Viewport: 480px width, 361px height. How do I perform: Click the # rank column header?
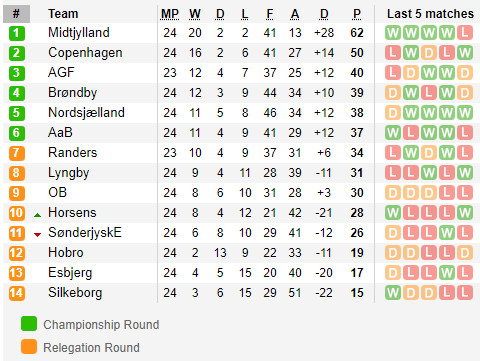click(16, 14)
